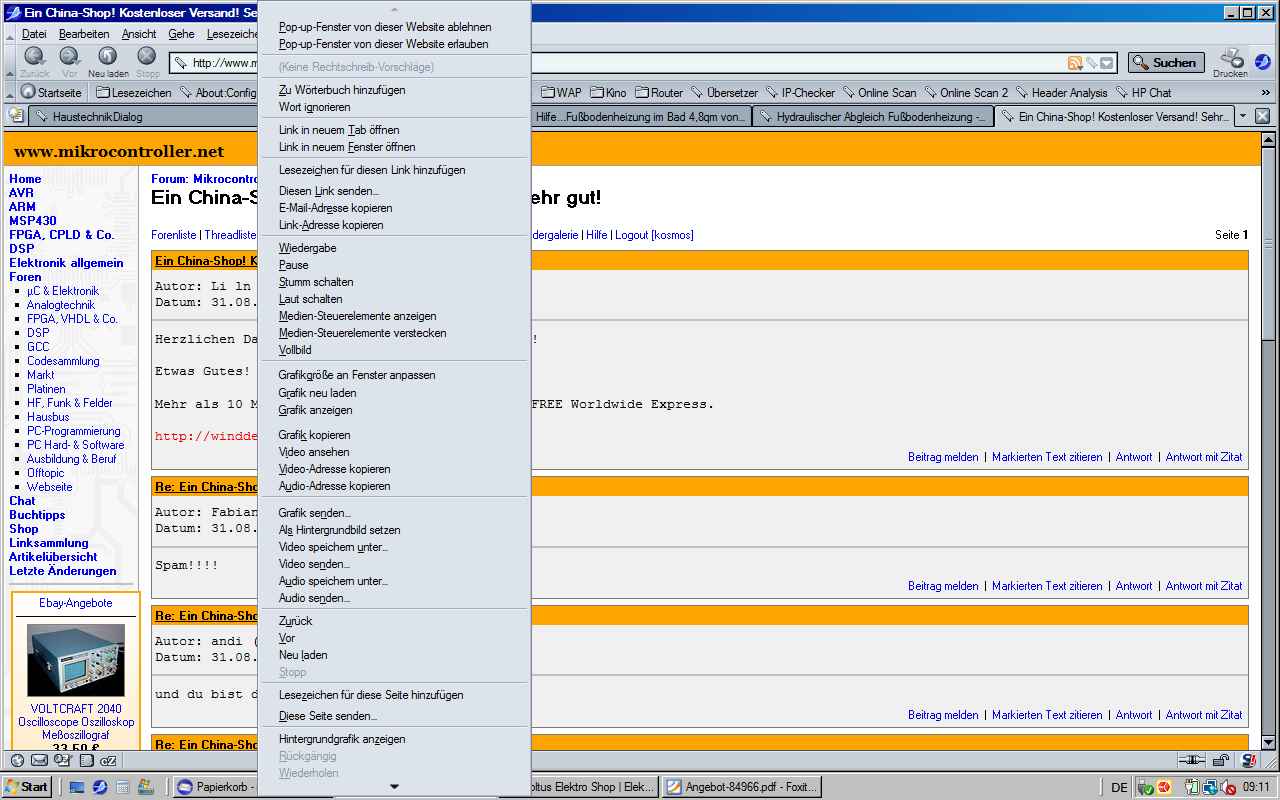Screen dimensions: 1280x800
Task: Select 'Pop-up-Fenster von dieser Website erlauben'
Action: point(394,44)
